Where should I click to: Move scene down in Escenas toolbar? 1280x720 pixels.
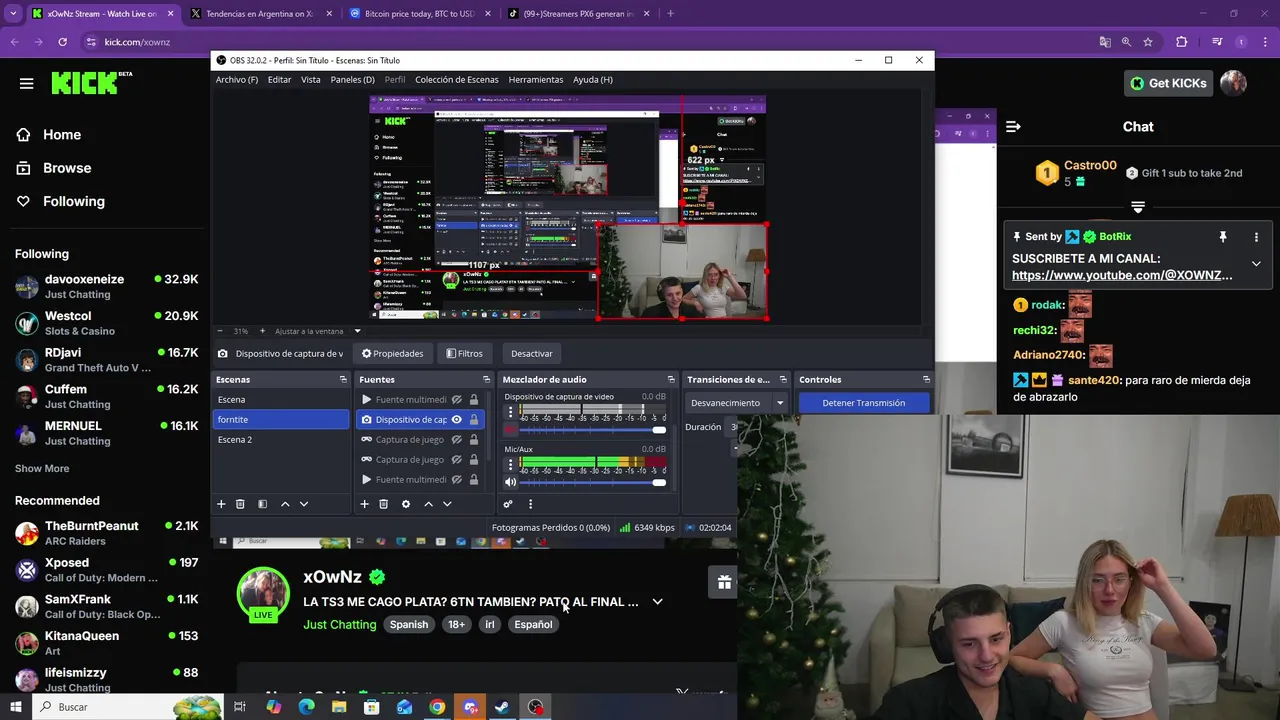click(x=304, y=504)
